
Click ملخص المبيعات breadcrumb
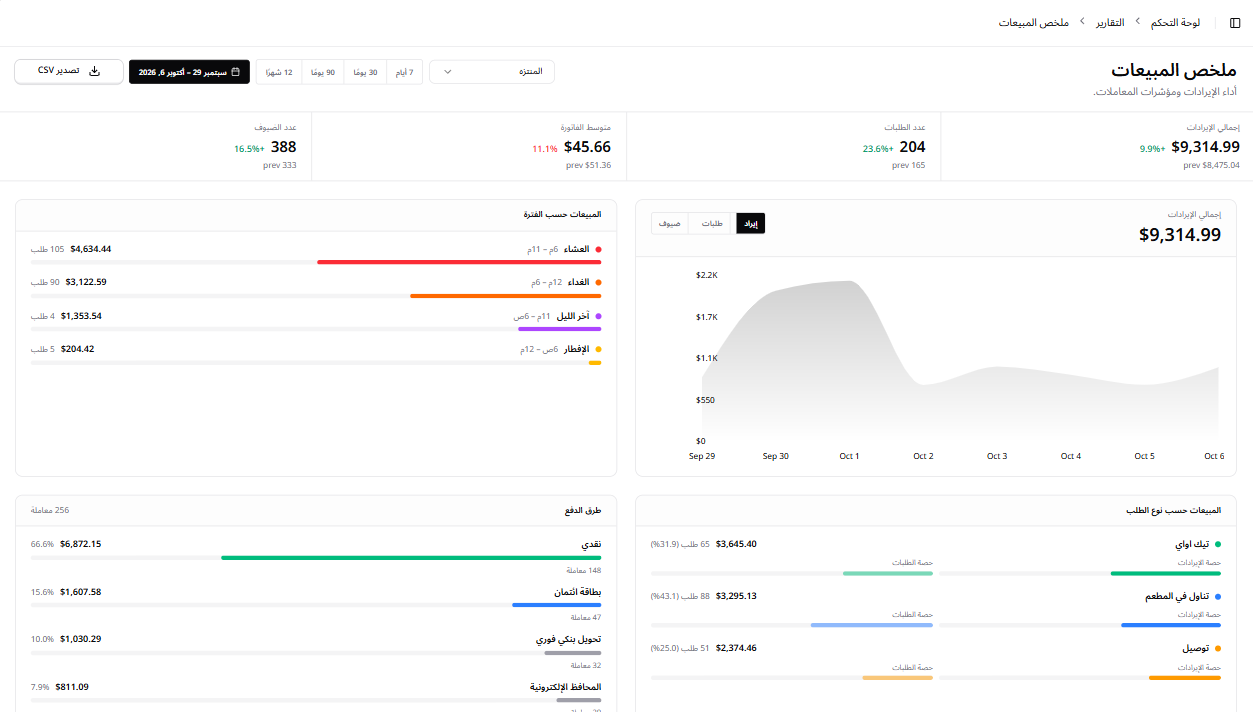click(x=1034, y=22)
